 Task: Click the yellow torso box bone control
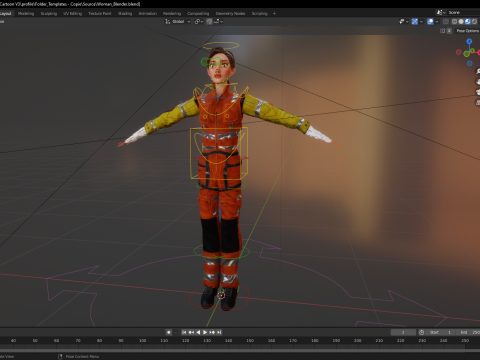point(219,153)
